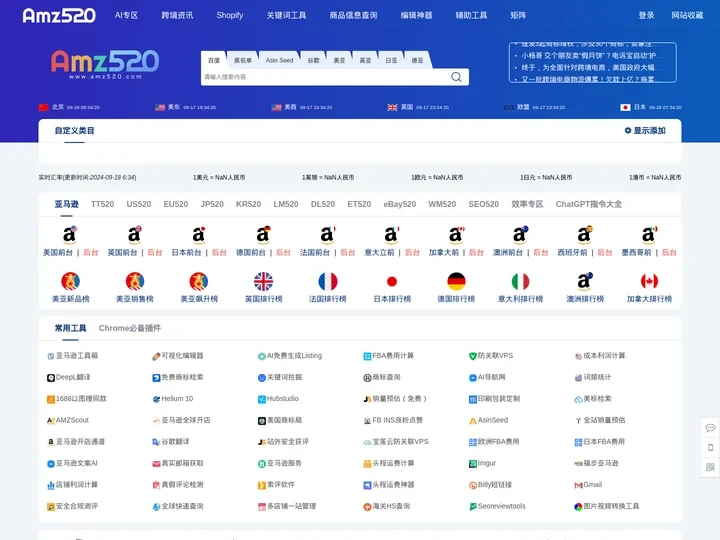Open the 美国前台 Amazon icon

pyautogui.click(x=70, y=234)
